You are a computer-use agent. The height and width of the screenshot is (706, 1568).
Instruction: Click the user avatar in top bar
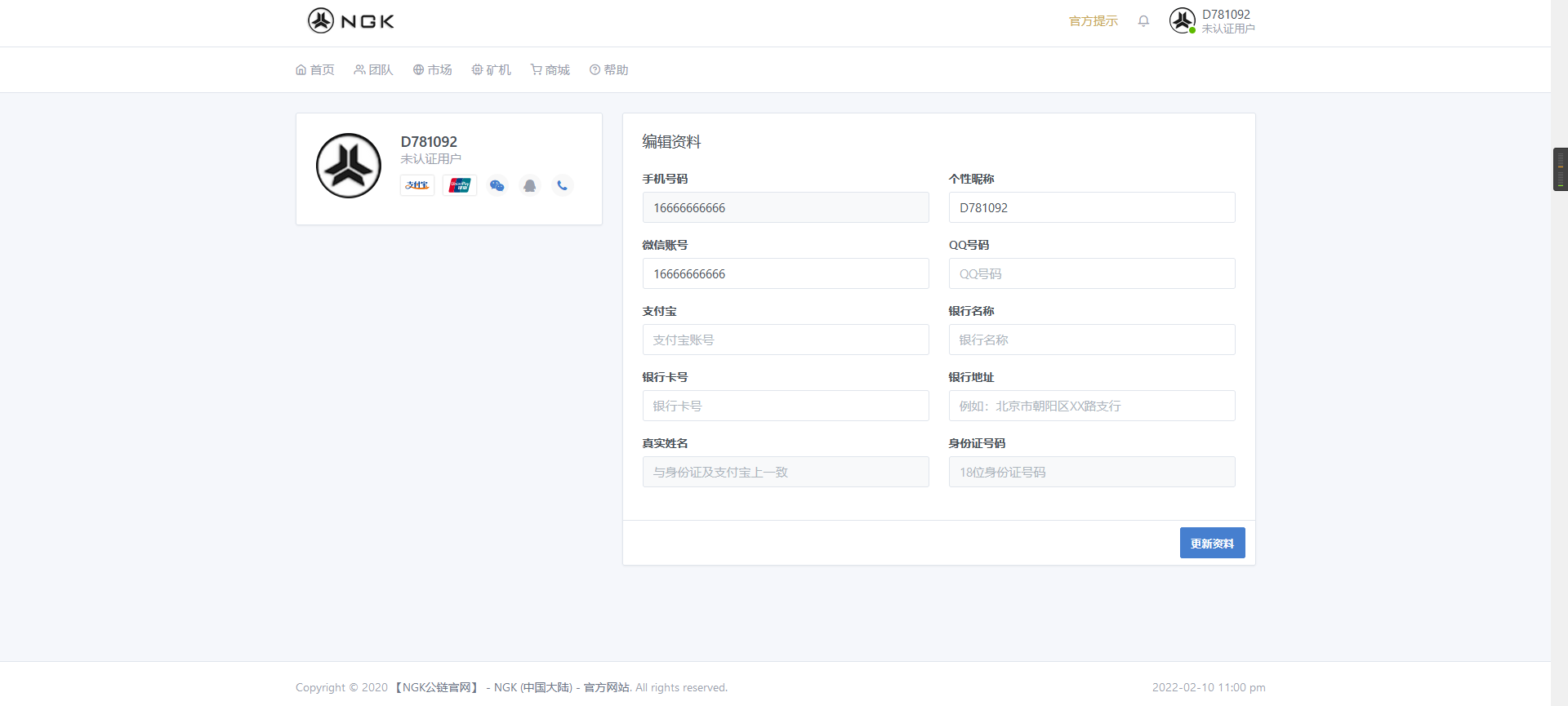[1182, 20]
